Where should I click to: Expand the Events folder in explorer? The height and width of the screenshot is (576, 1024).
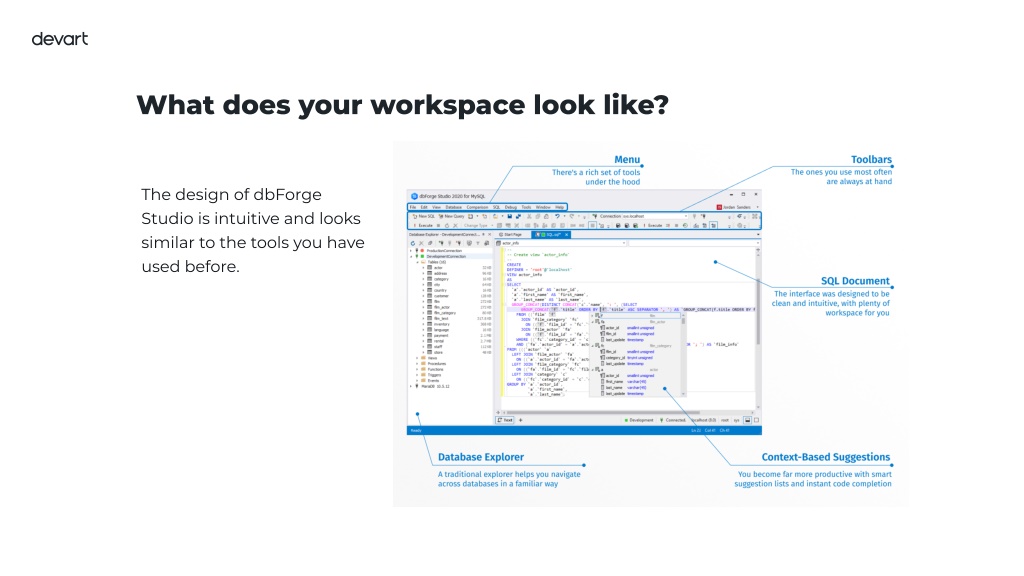417,381
